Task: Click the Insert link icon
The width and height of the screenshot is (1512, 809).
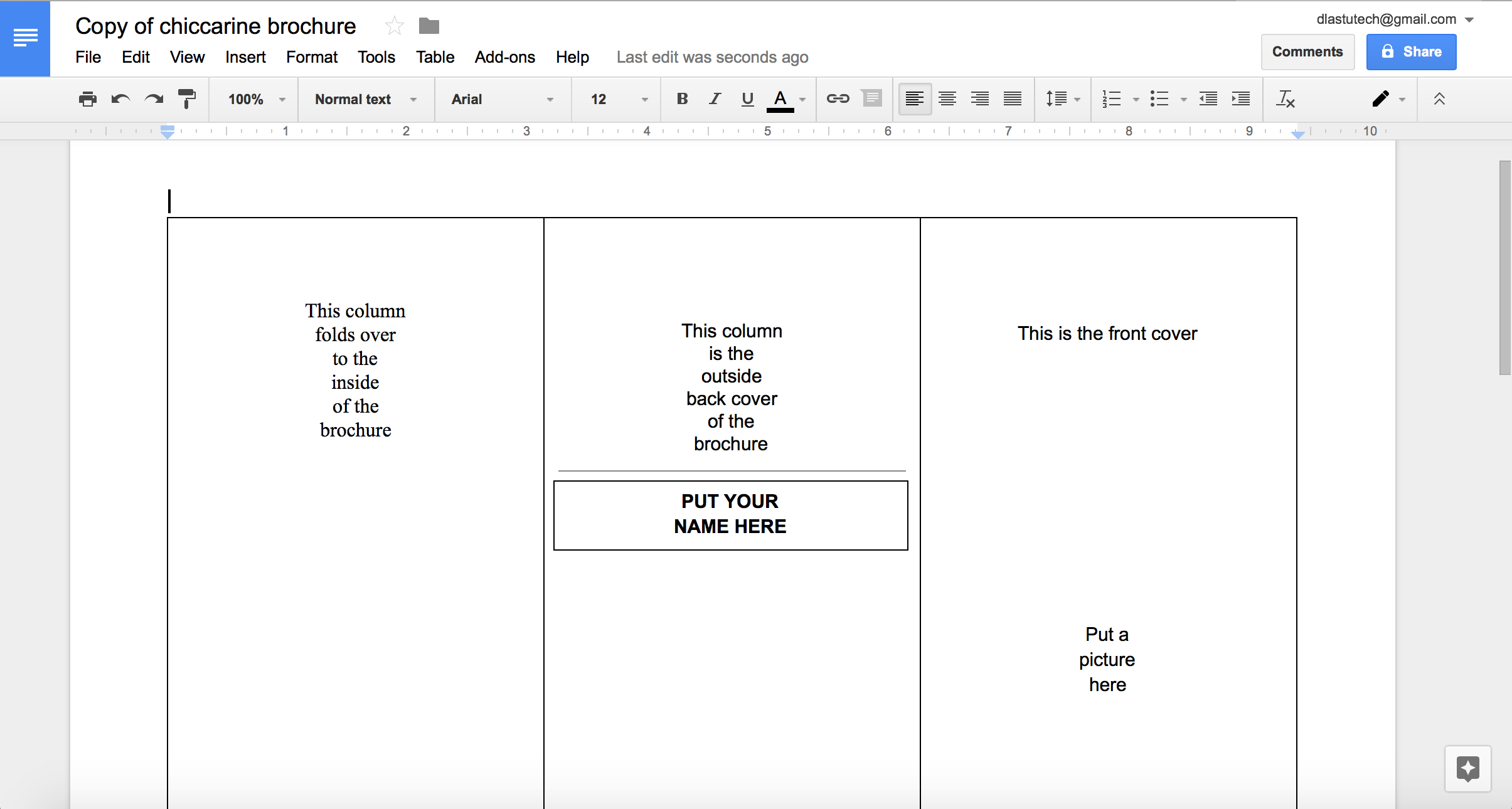Action: 838,98
